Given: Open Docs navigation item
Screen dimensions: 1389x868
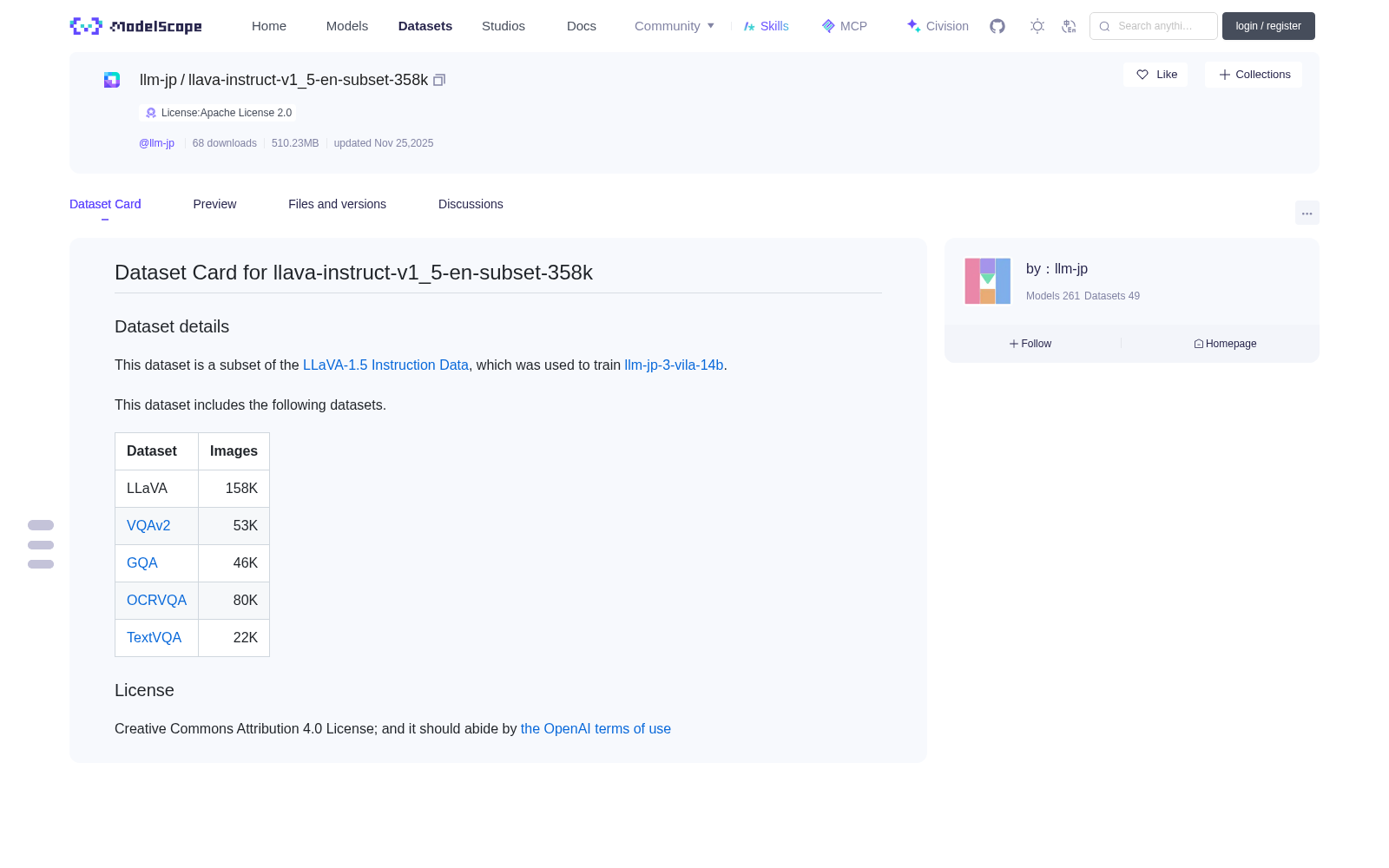Looking at the screenshot, I should pos(582,26).
